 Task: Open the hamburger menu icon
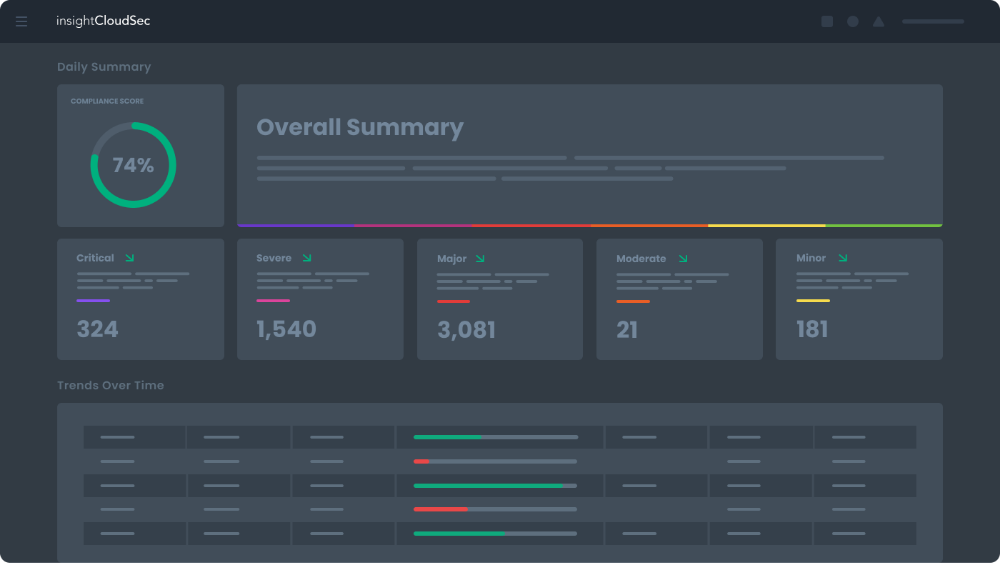point(21,22)
